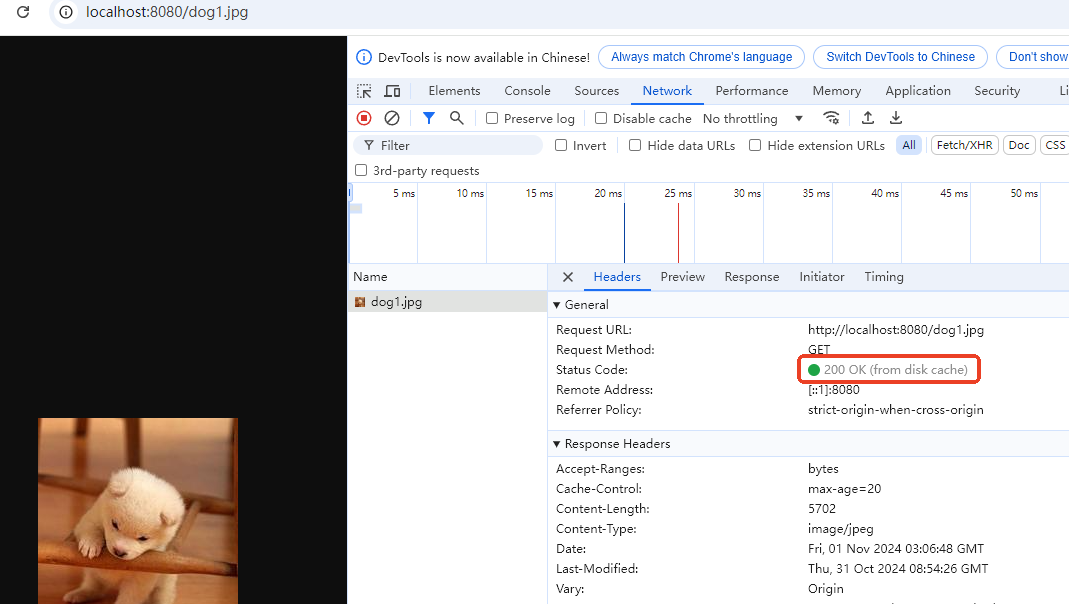
Task: Check the Disable cache option
Action: pos(601,118)
